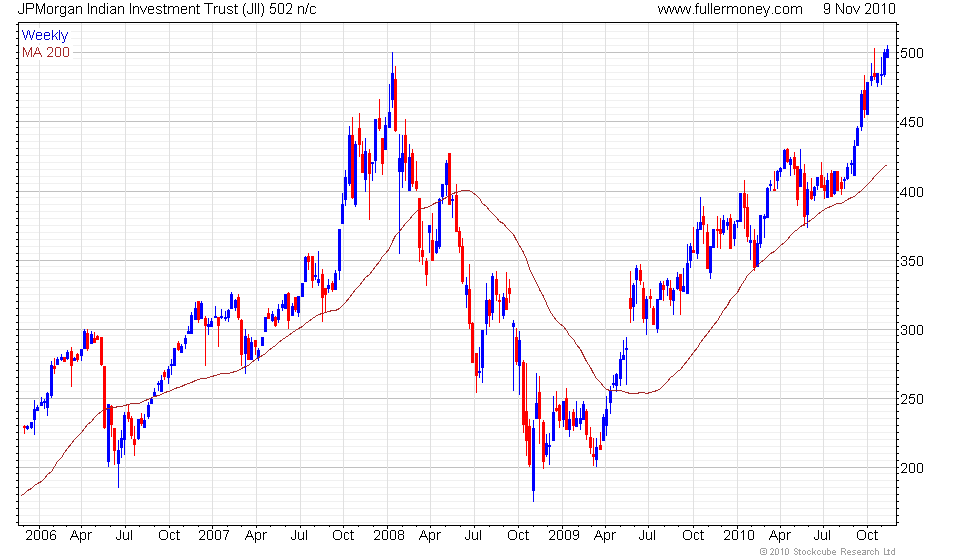Click the chart title 'JPMorgan Indian Investment Trust (JII) 502 n/c'

(166, 9)
